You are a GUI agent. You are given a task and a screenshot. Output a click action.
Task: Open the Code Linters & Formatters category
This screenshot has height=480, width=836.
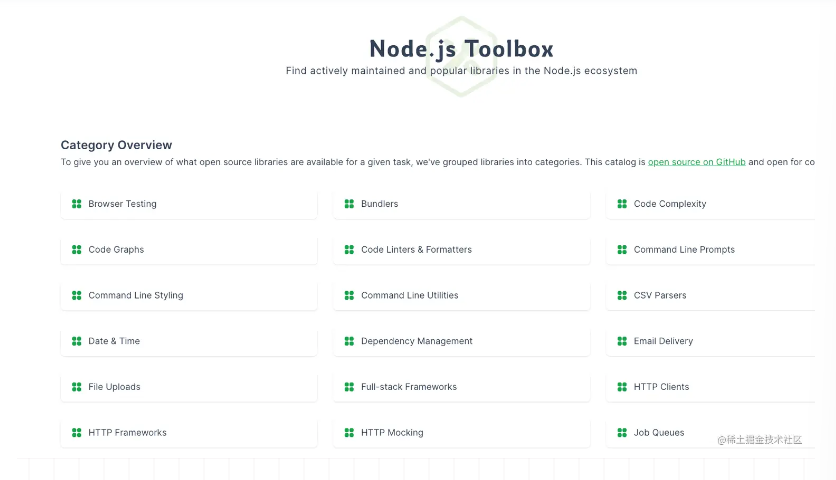pyautogui.click(x=416, y=250)
